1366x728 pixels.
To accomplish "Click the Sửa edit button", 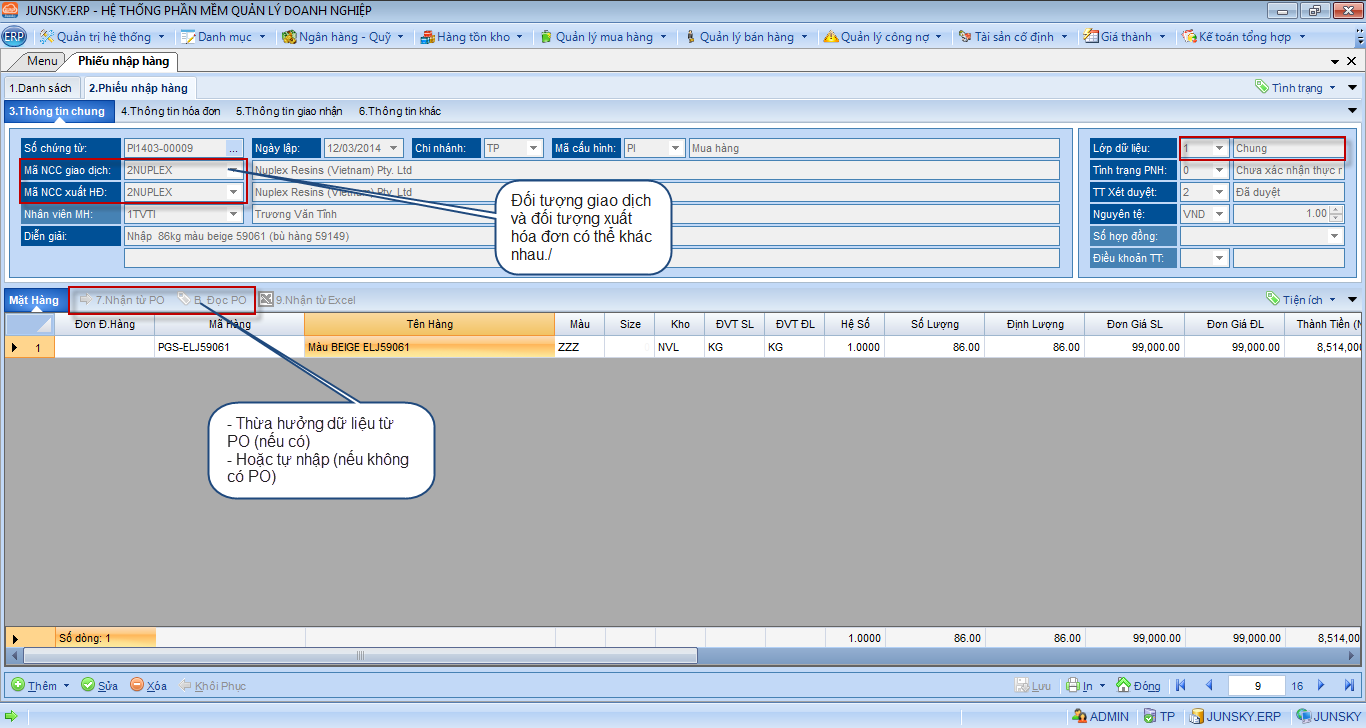I will coord(99,686).
